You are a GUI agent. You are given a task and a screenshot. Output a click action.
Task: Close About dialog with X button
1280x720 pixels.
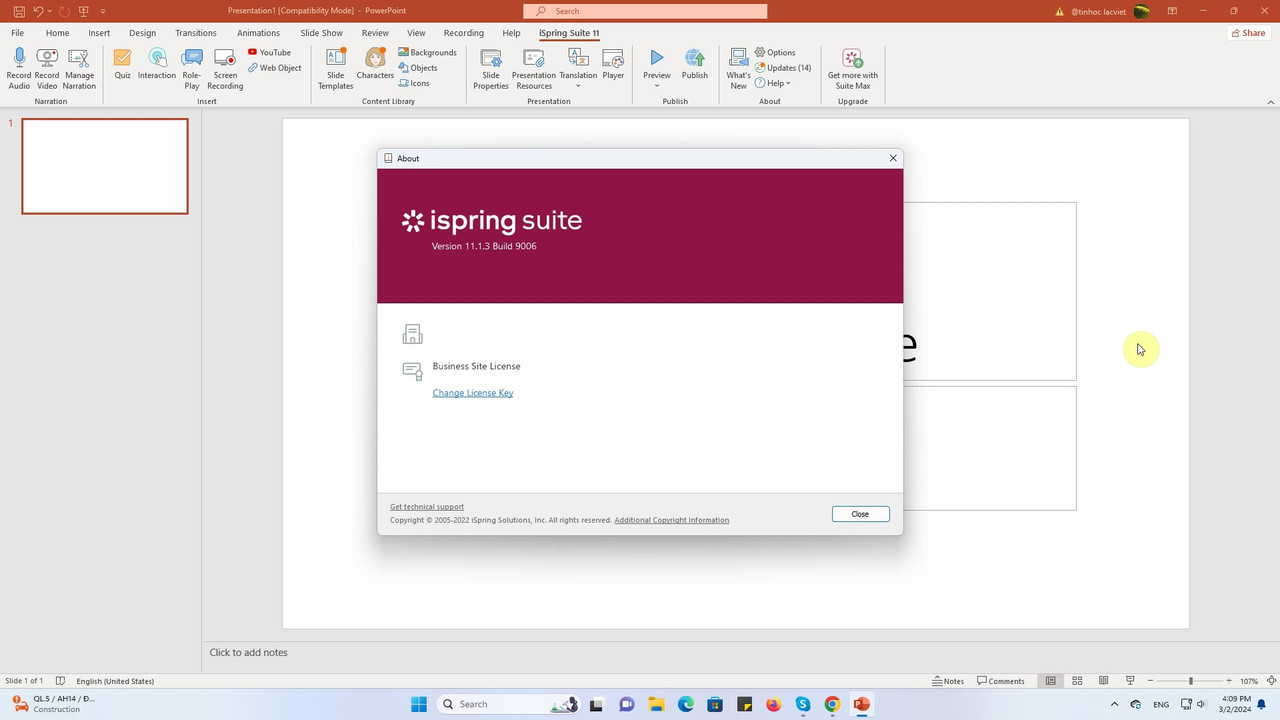[893, 158]
